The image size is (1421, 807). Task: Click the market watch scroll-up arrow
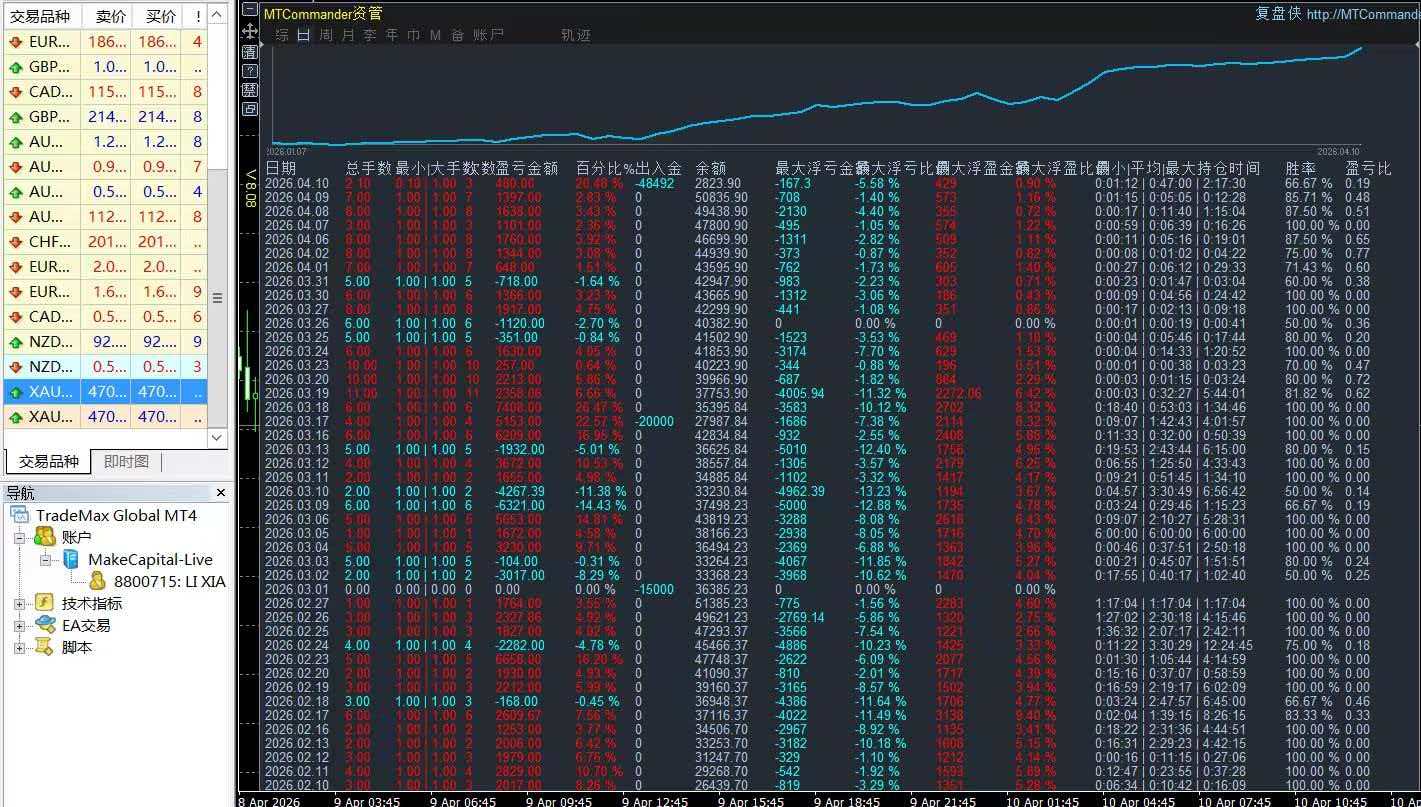point(218,15)
